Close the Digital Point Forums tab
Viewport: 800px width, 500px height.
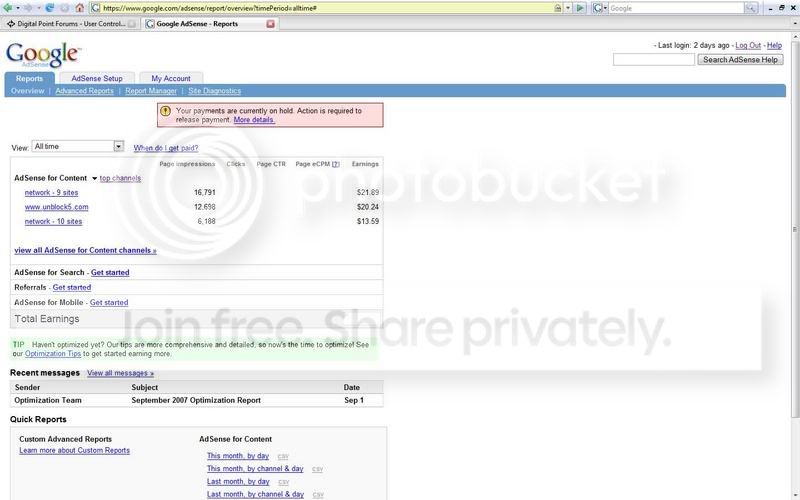click(132, 24)
